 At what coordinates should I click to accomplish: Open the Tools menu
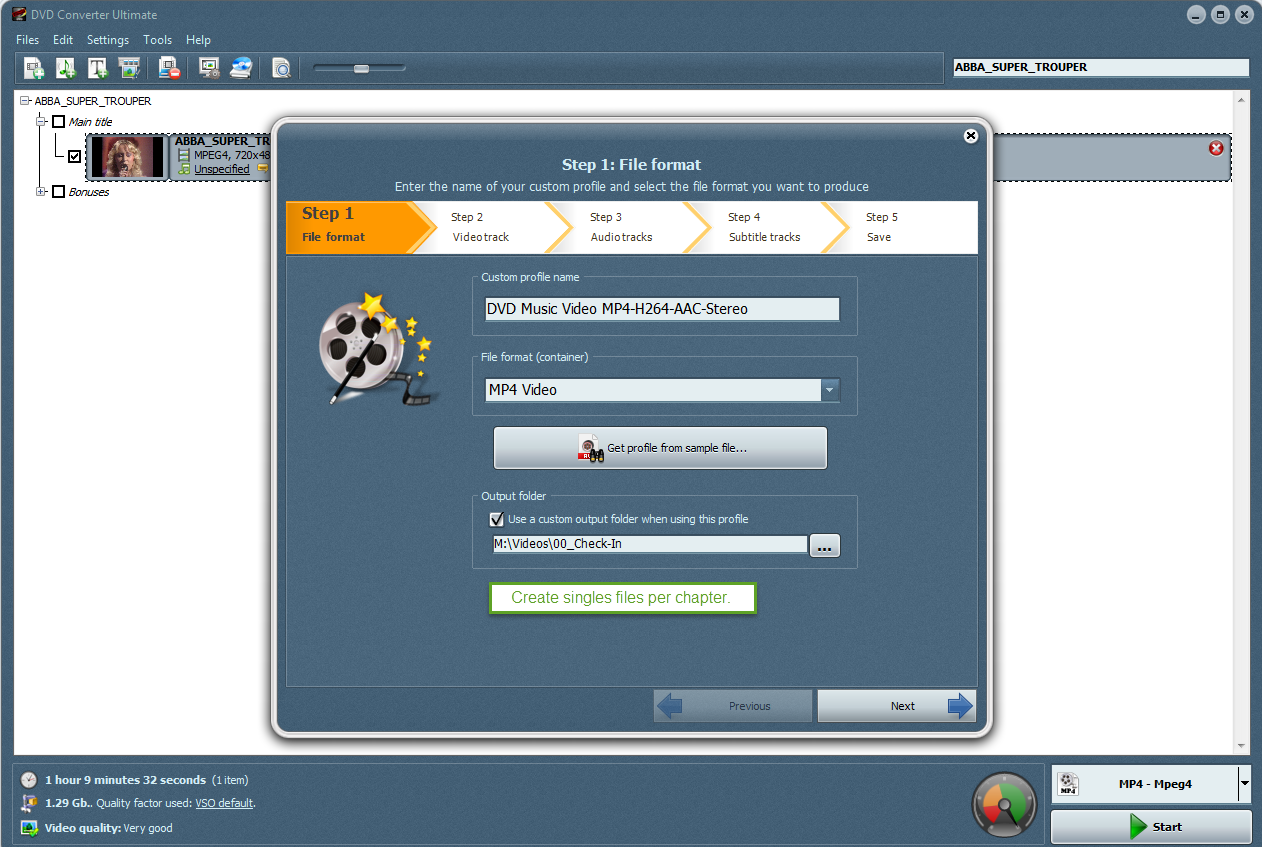coord(158,40)
